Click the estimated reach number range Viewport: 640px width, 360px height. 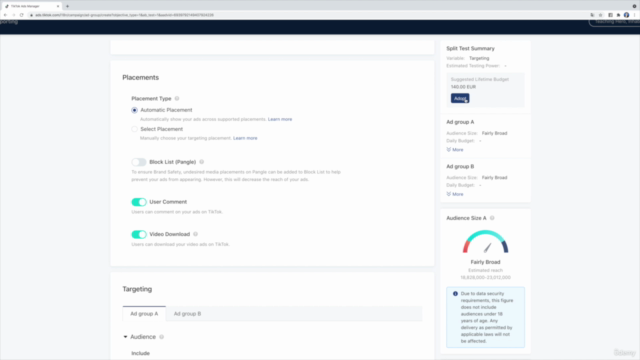click(x=485, y=278)
